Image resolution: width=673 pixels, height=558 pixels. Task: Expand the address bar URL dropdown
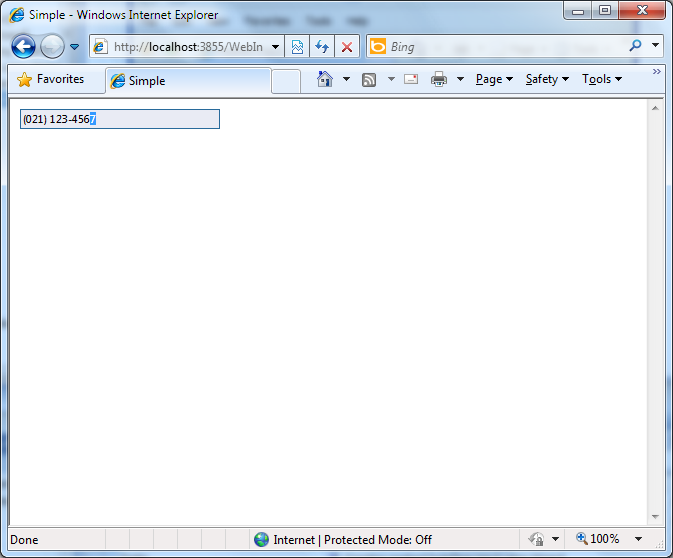[275, 47]
